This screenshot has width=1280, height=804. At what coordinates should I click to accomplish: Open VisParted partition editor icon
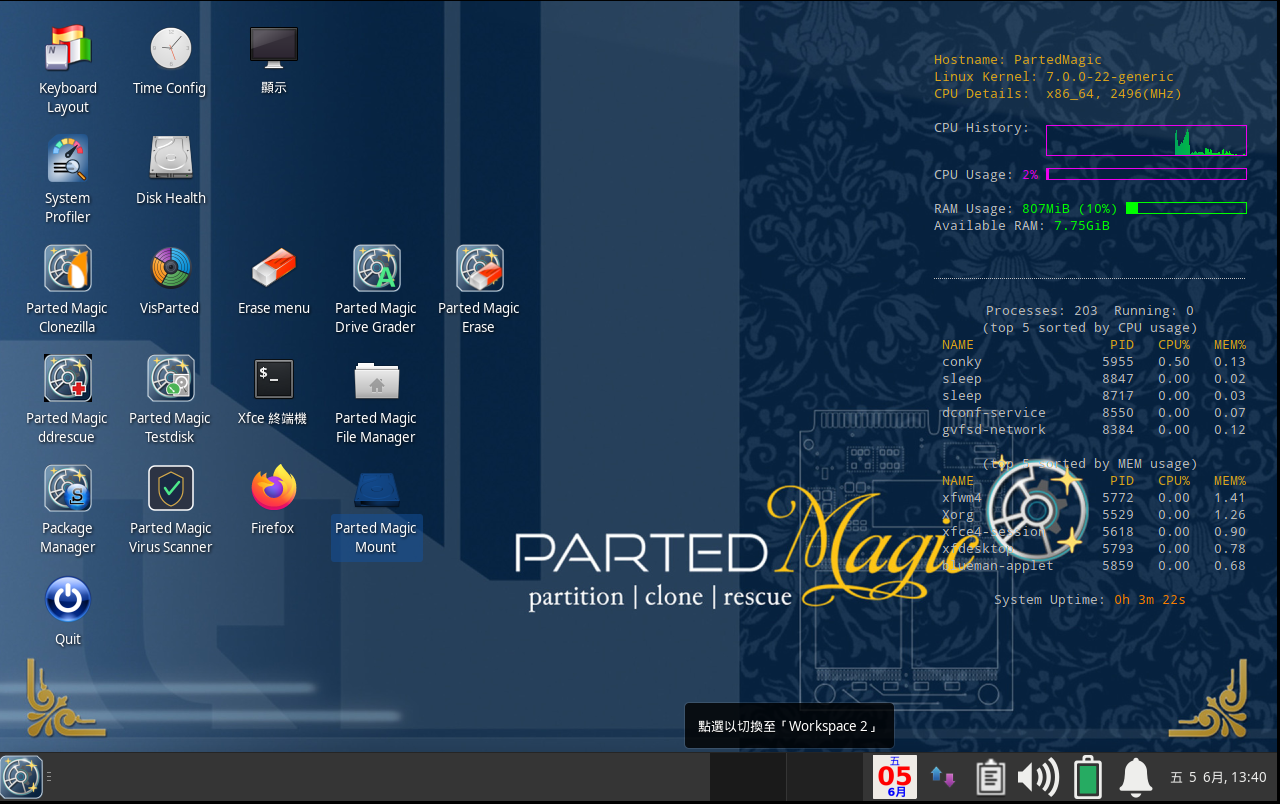171,268
